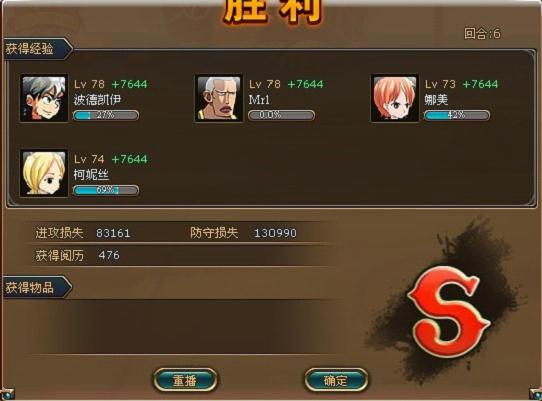542x401 pixels.
Task: Click 柯妮丝's 69% experience bar
Action: point(106,190)
